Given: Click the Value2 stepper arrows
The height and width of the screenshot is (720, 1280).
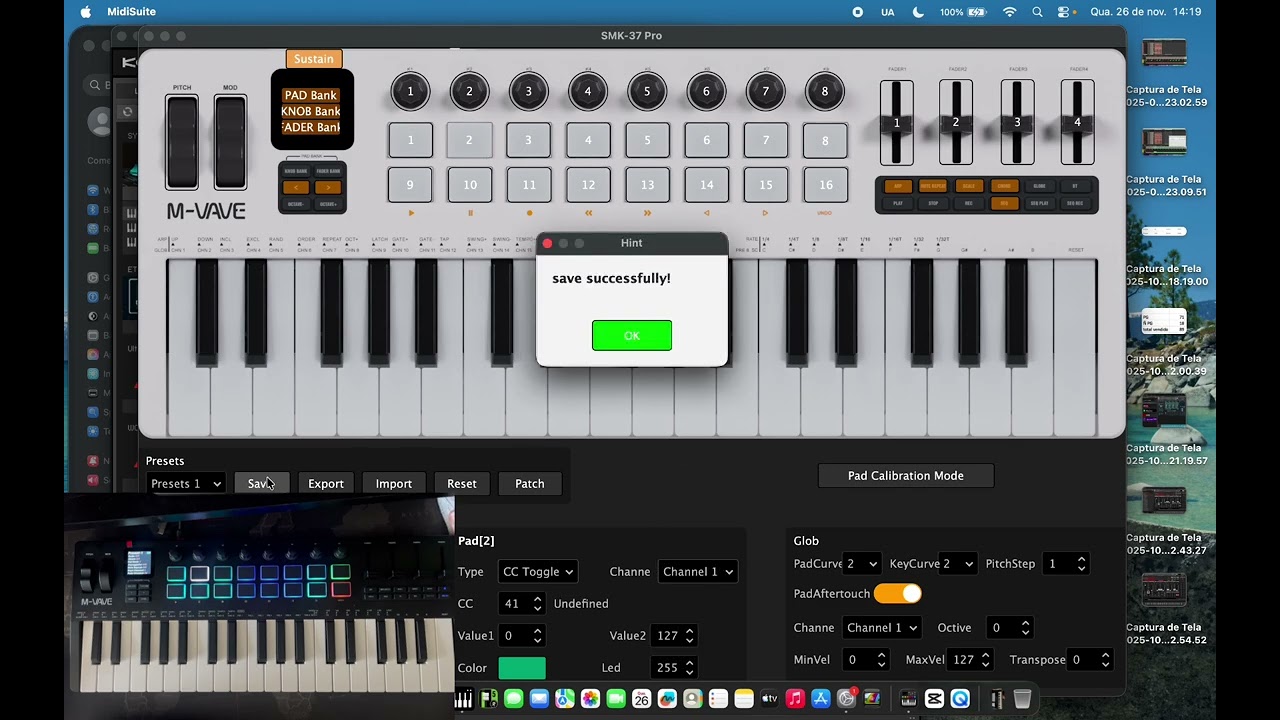Looking at the screenshot, I should (689, 636).
